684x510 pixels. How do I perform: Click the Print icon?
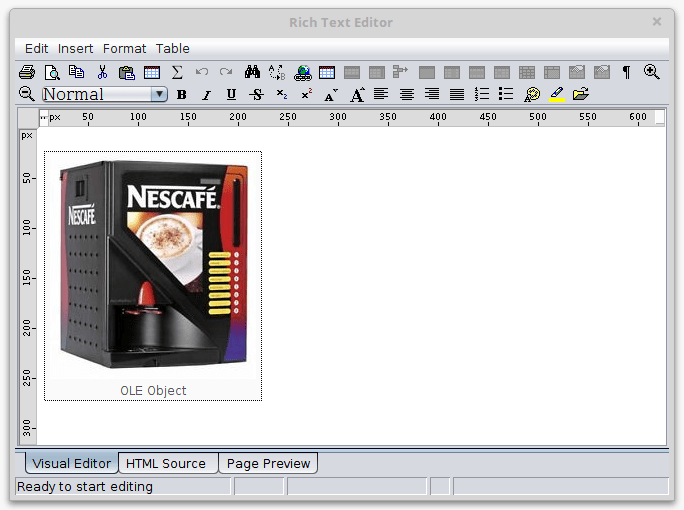click(27, 72)
